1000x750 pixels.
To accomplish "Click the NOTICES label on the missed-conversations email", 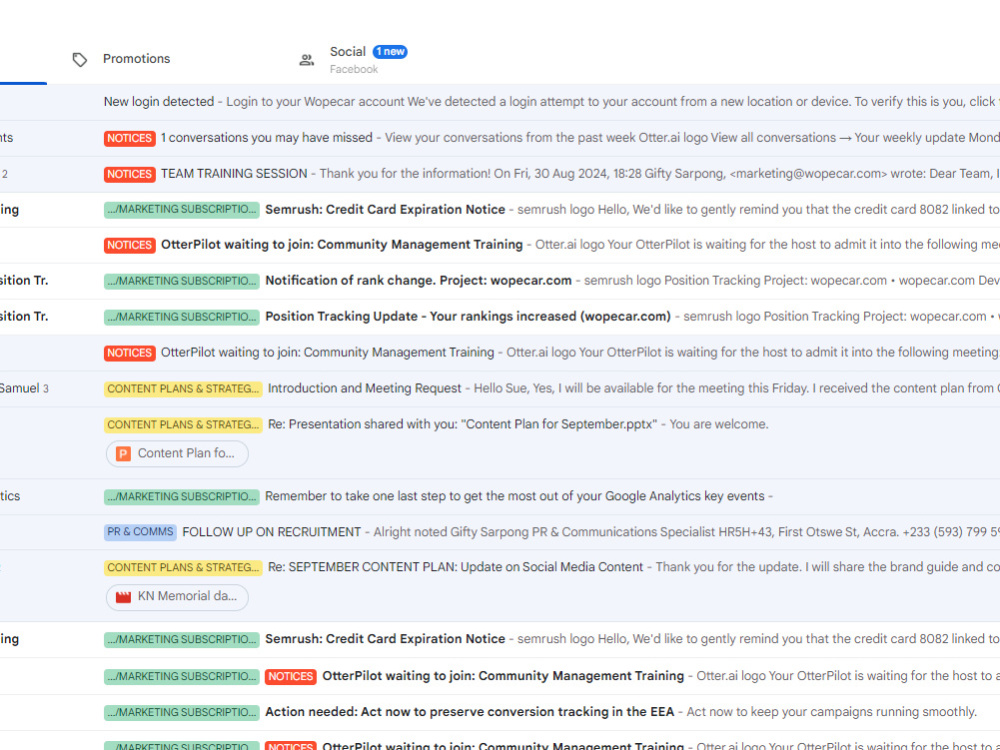I will point(129,138).
